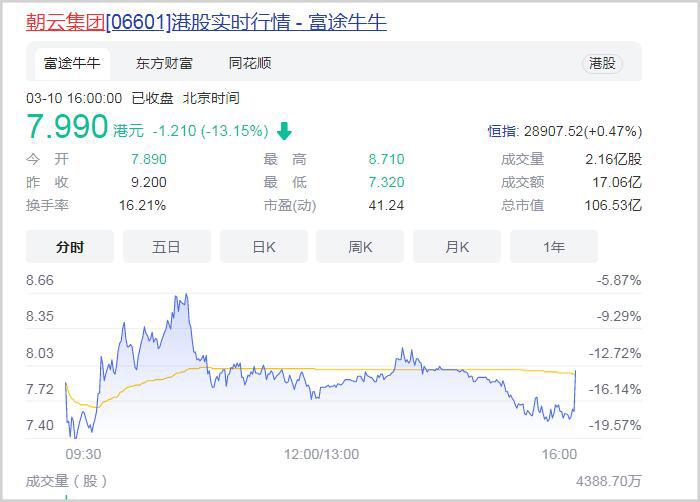Click the 市盈(动) value 41.24

386,205
